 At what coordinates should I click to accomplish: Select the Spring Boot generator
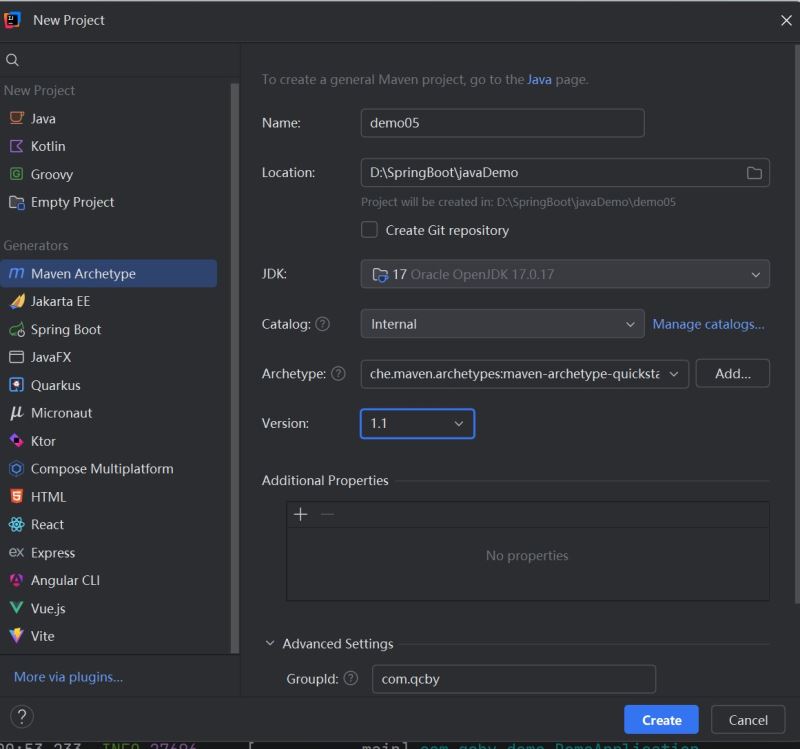(65, 329)
